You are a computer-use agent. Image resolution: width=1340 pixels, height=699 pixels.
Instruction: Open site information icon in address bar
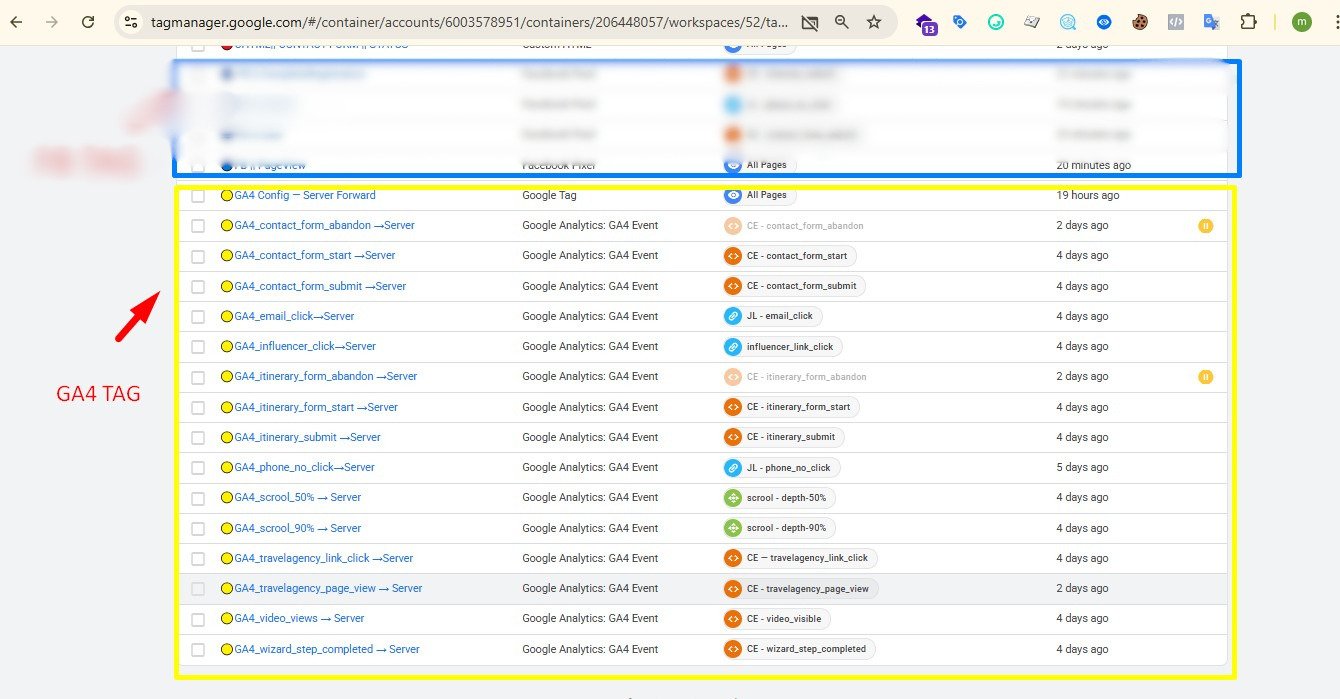(131, 22)
